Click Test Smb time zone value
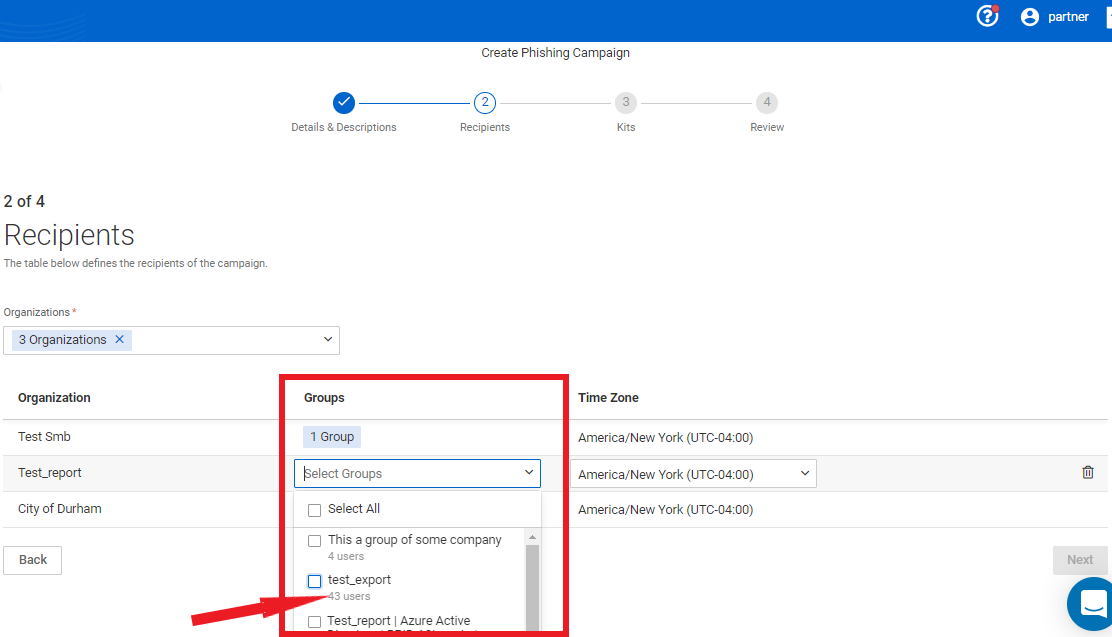 (665, 438)
